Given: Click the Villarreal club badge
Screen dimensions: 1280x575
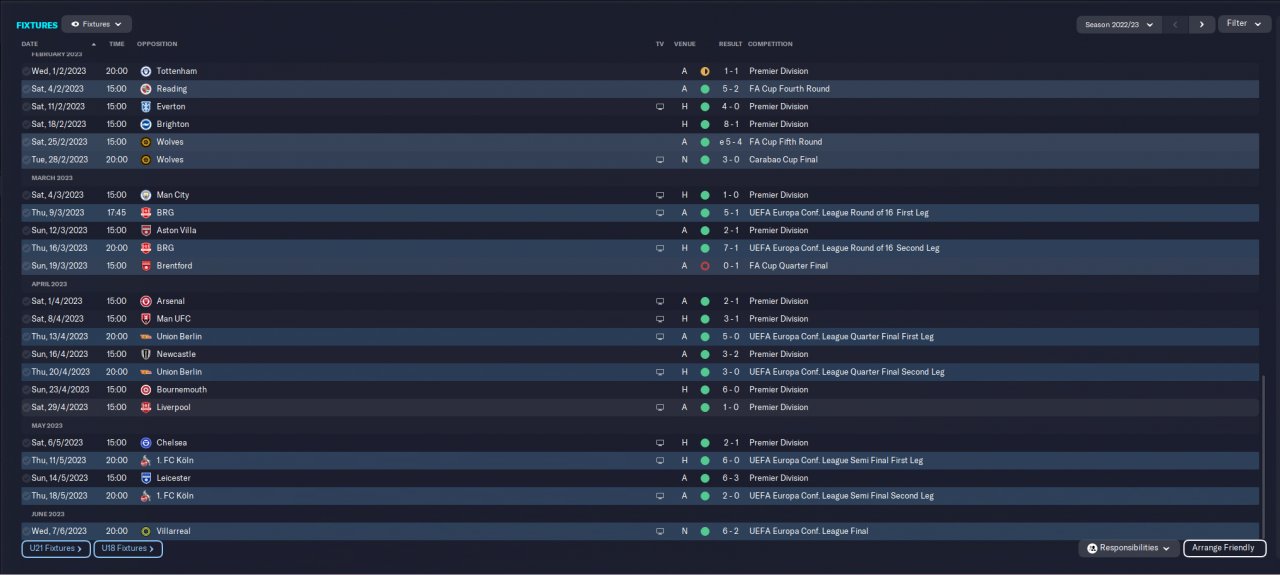Looking at the screenshot, I should pyautogui.click(x=146, y=531).
